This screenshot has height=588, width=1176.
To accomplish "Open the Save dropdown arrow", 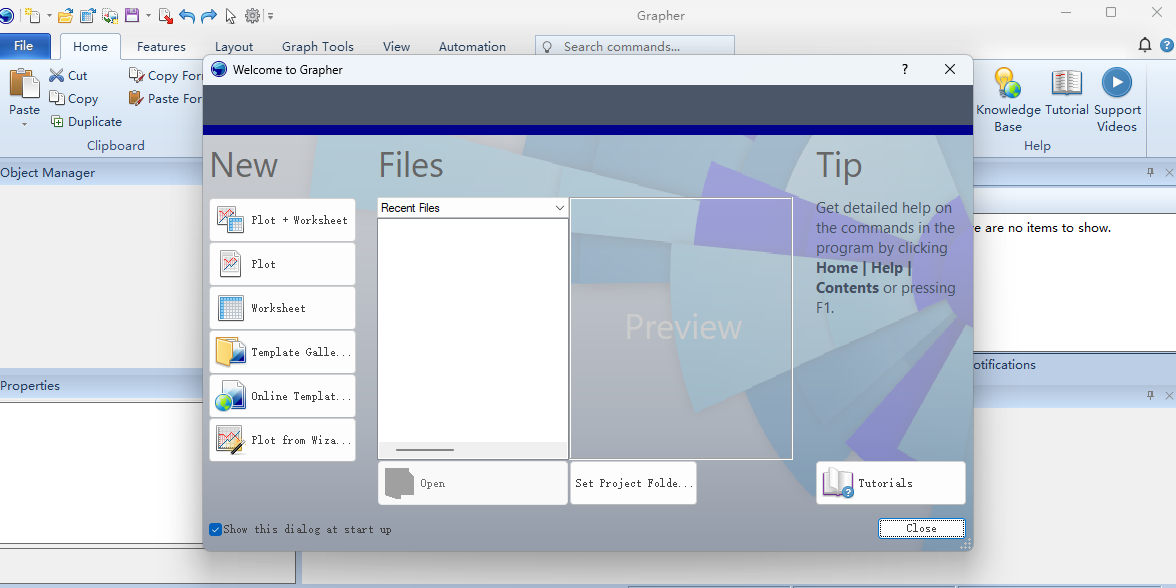I will click(x=148, y=16).
